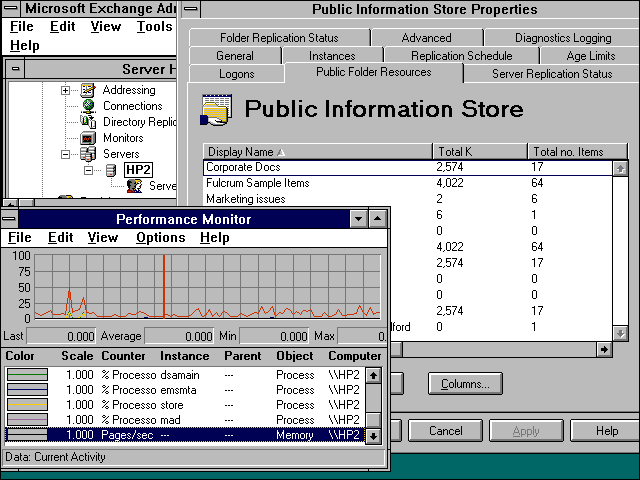Collapse the HP2 server node

point(89,170)
